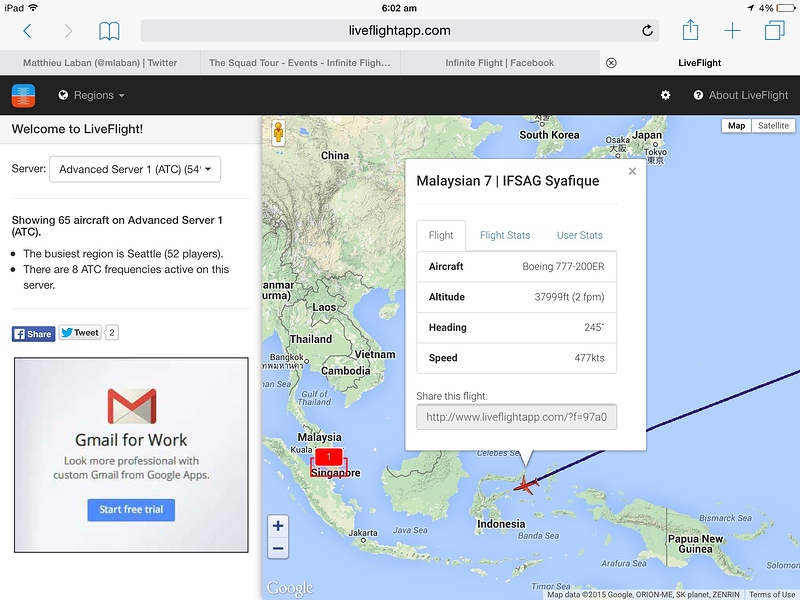Click the Gmail envelope logo in ad
The width and height of the screenshot is (800, 600).
[x=132, y=406]
